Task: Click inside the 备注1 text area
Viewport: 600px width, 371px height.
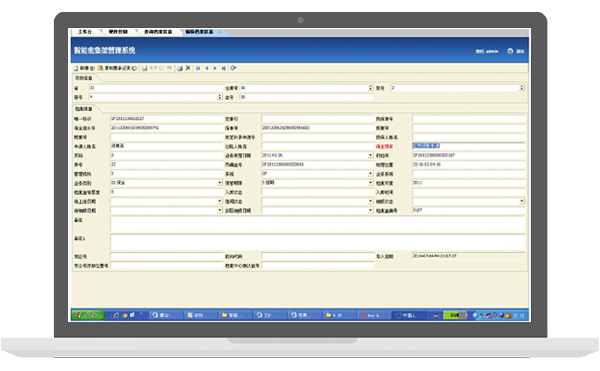Action: pyautogui.click(x=318, y=242)
